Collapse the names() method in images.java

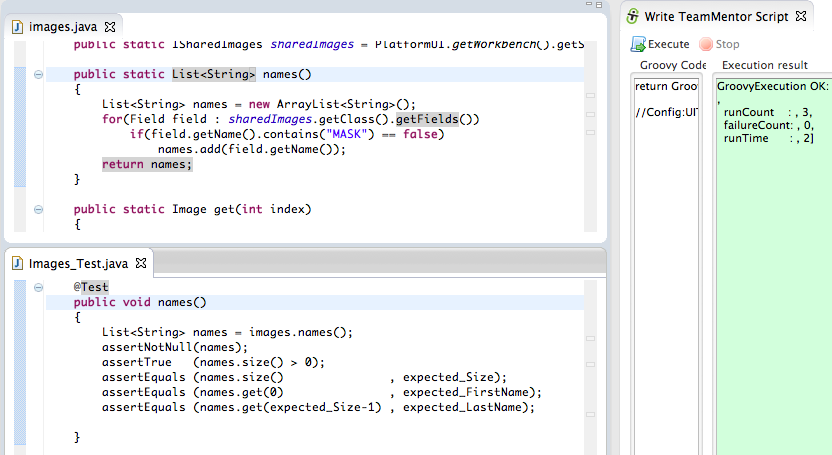click(38, 75)
